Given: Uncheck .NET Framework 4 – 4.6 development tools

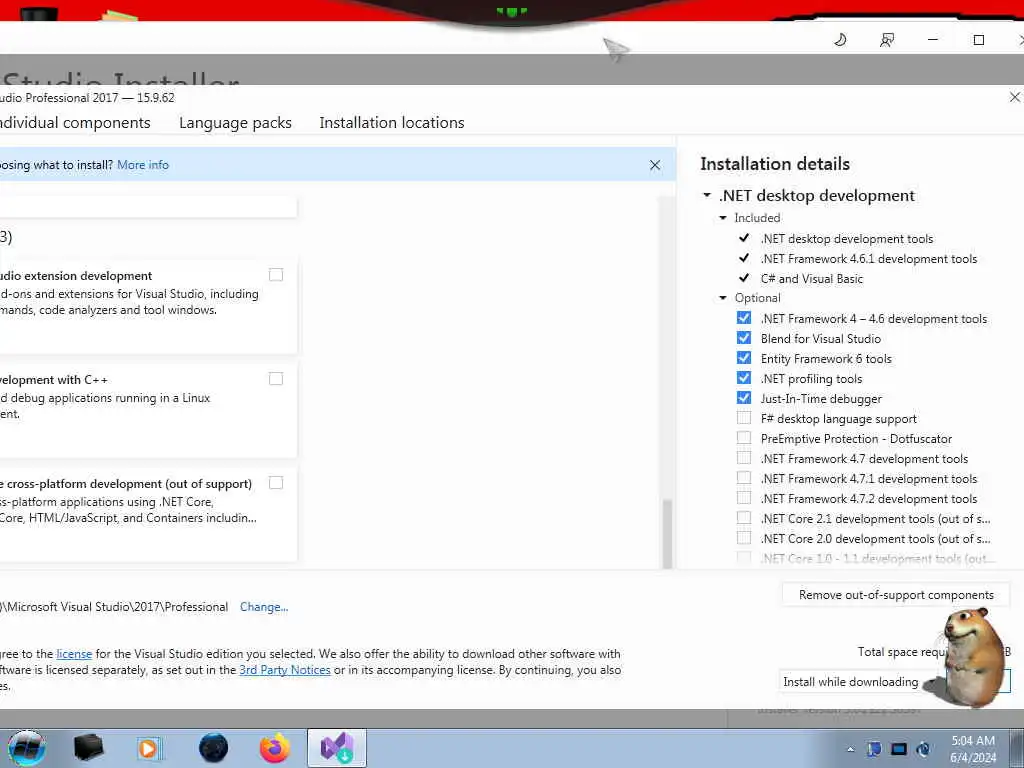Looking at the screenshot, I should point(744,318).
